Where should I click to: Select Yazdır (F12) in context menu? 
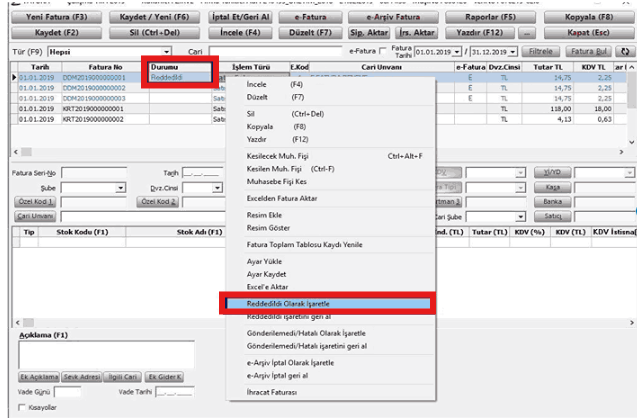tap(331, 139)
